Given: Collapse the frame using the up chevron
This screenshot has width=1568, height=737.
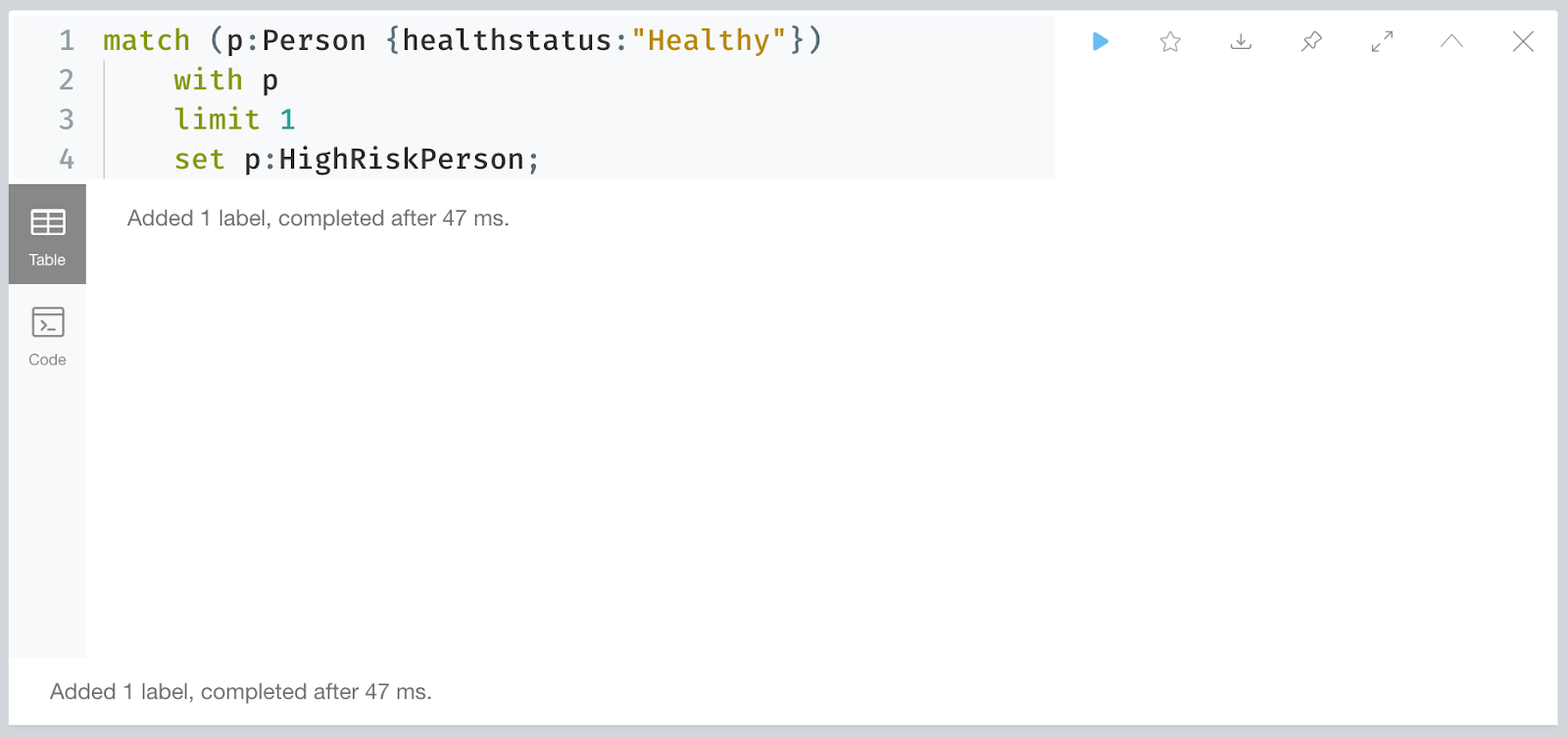Looking at the screenshot, I should point(1451,41).
